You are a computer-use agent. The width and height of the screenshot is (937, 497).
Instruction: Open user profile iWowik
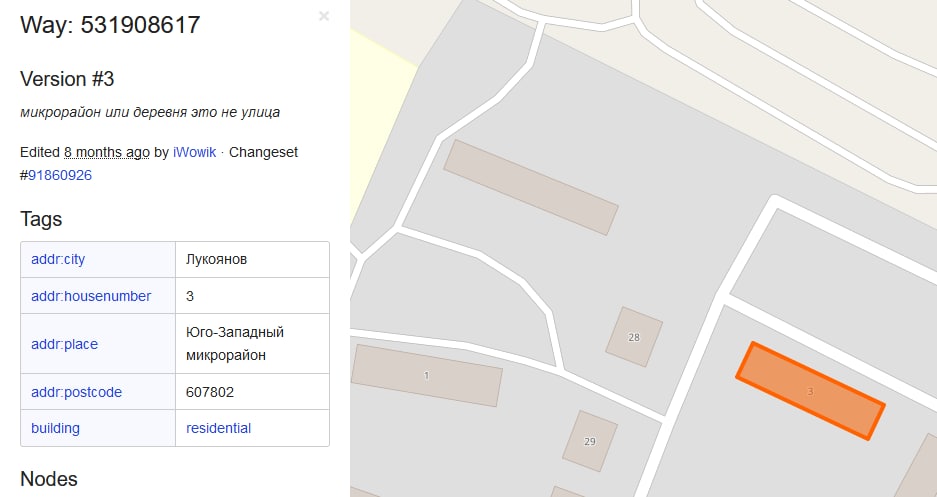point(194,152)
